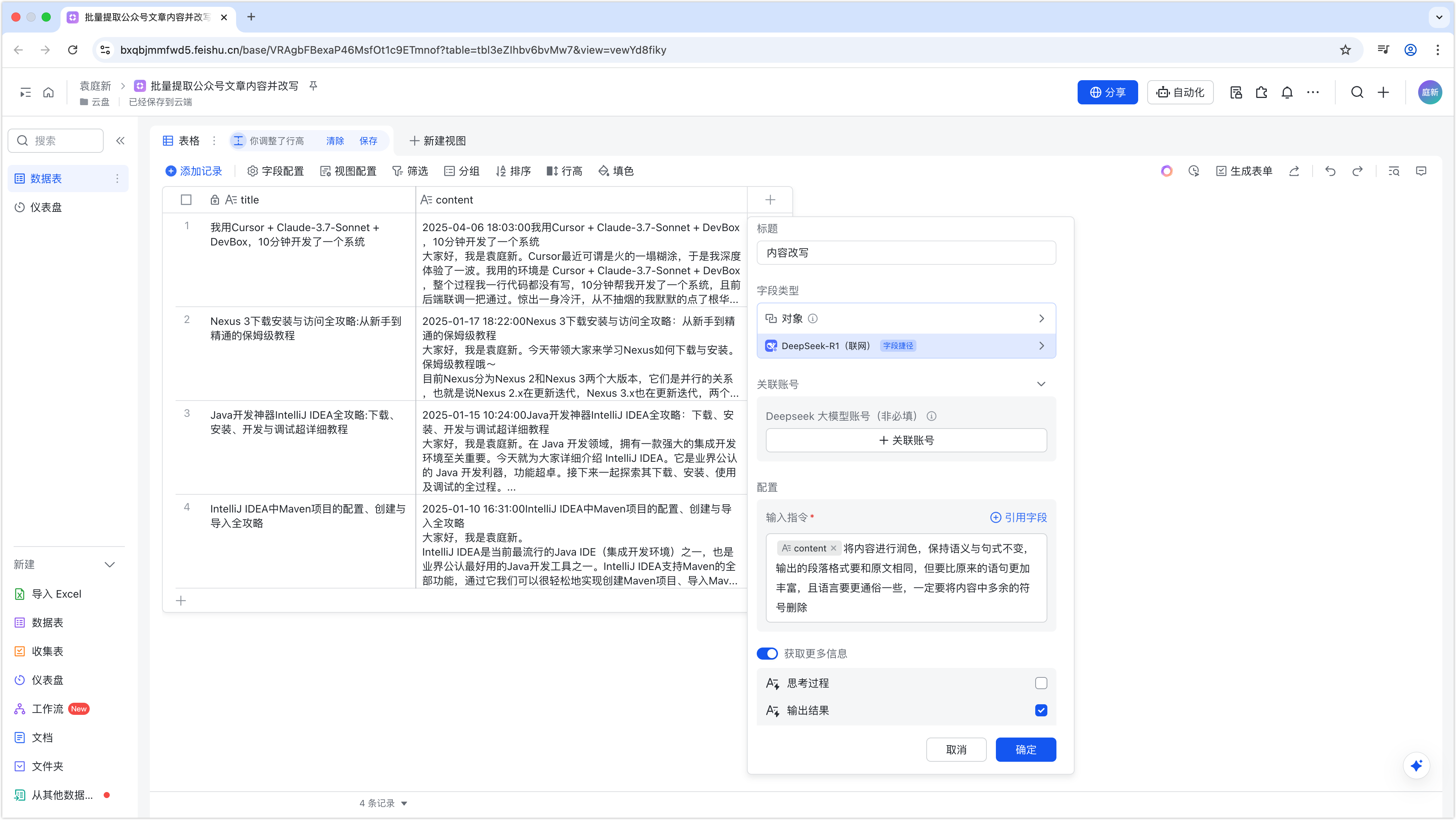Click the redo arrow icon
1456x820 pixels.
click(x=1357, y=171)
